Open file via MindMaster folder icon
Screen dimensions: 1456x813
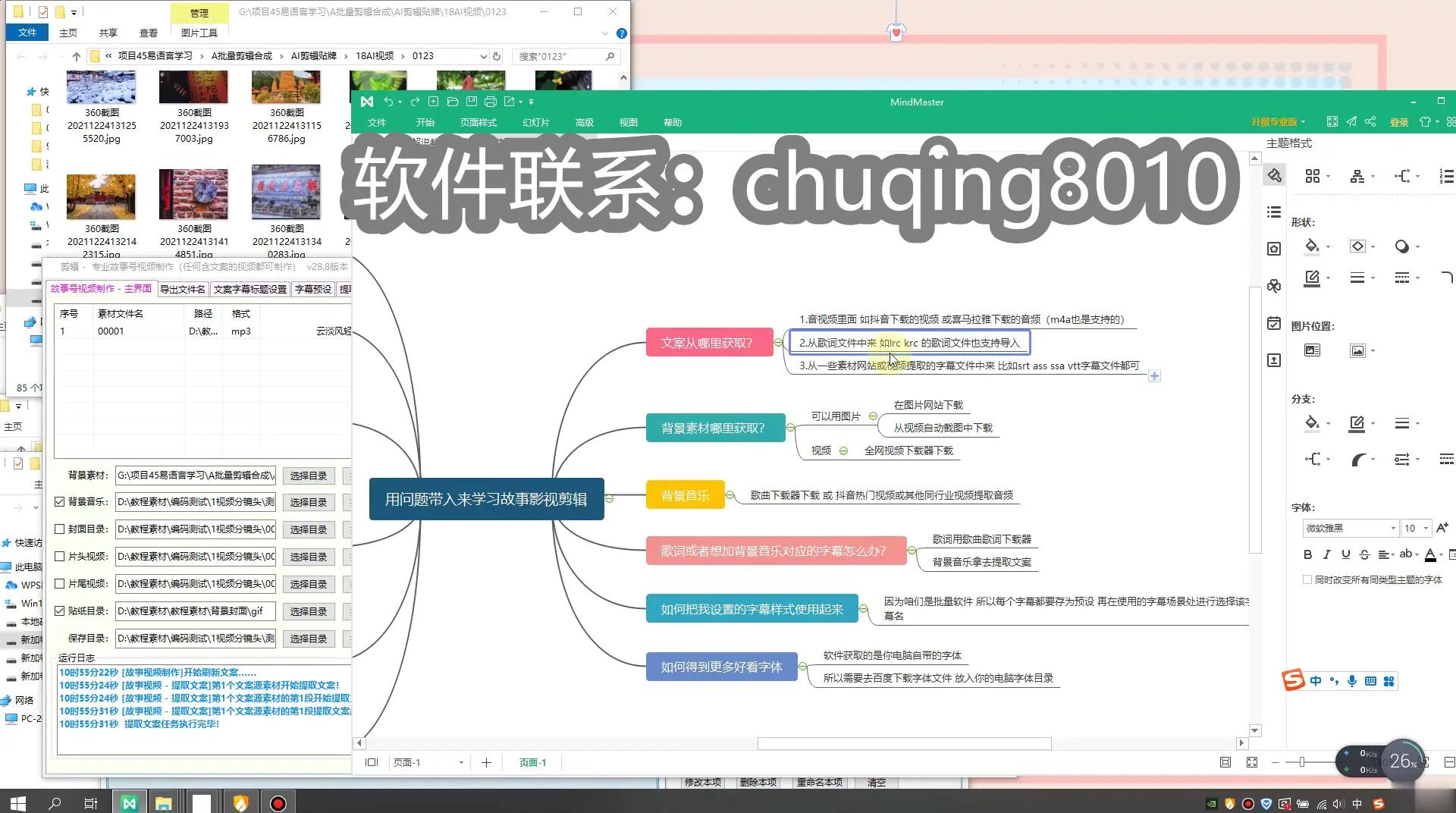click(453, 102)
